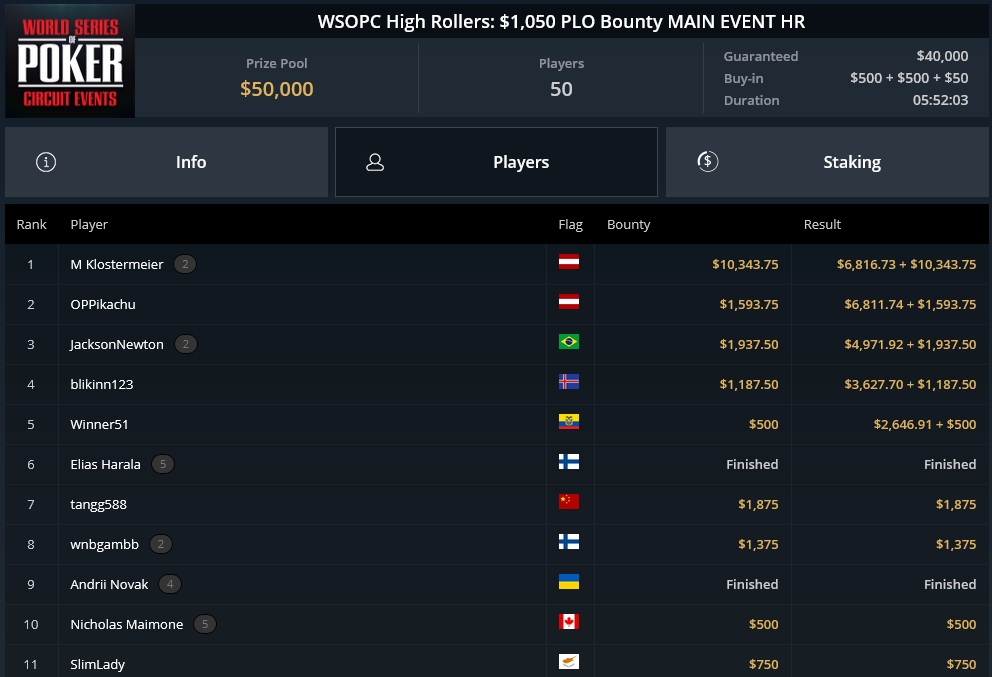Click result $2,646.91 + $500
Viewport: 992px width, 677px height.
(x=924, y=425)
